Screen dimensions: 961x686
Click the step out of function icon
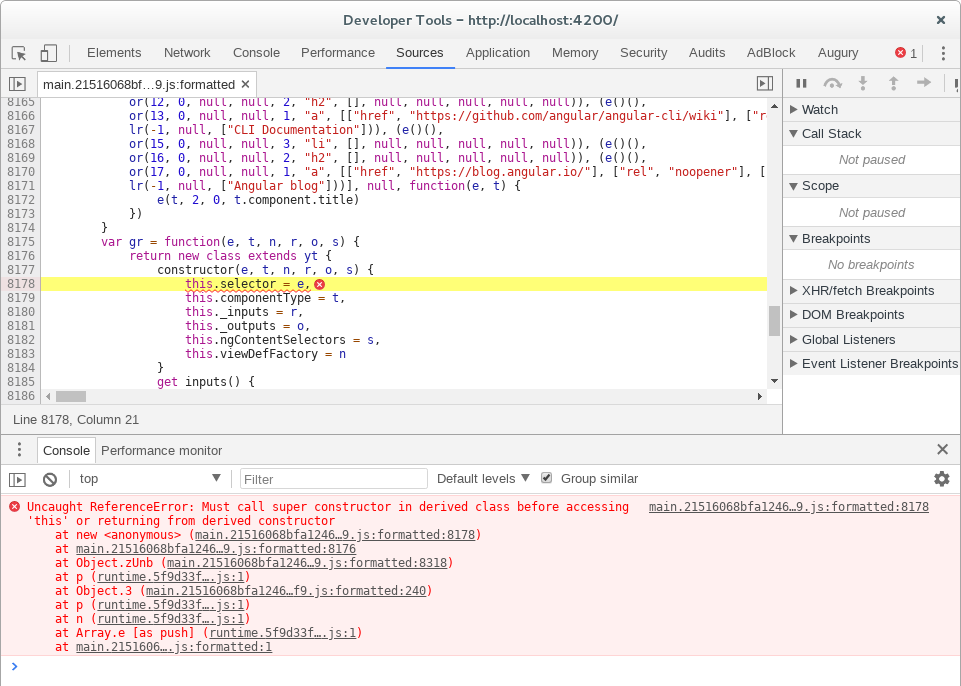coord(893,83)
